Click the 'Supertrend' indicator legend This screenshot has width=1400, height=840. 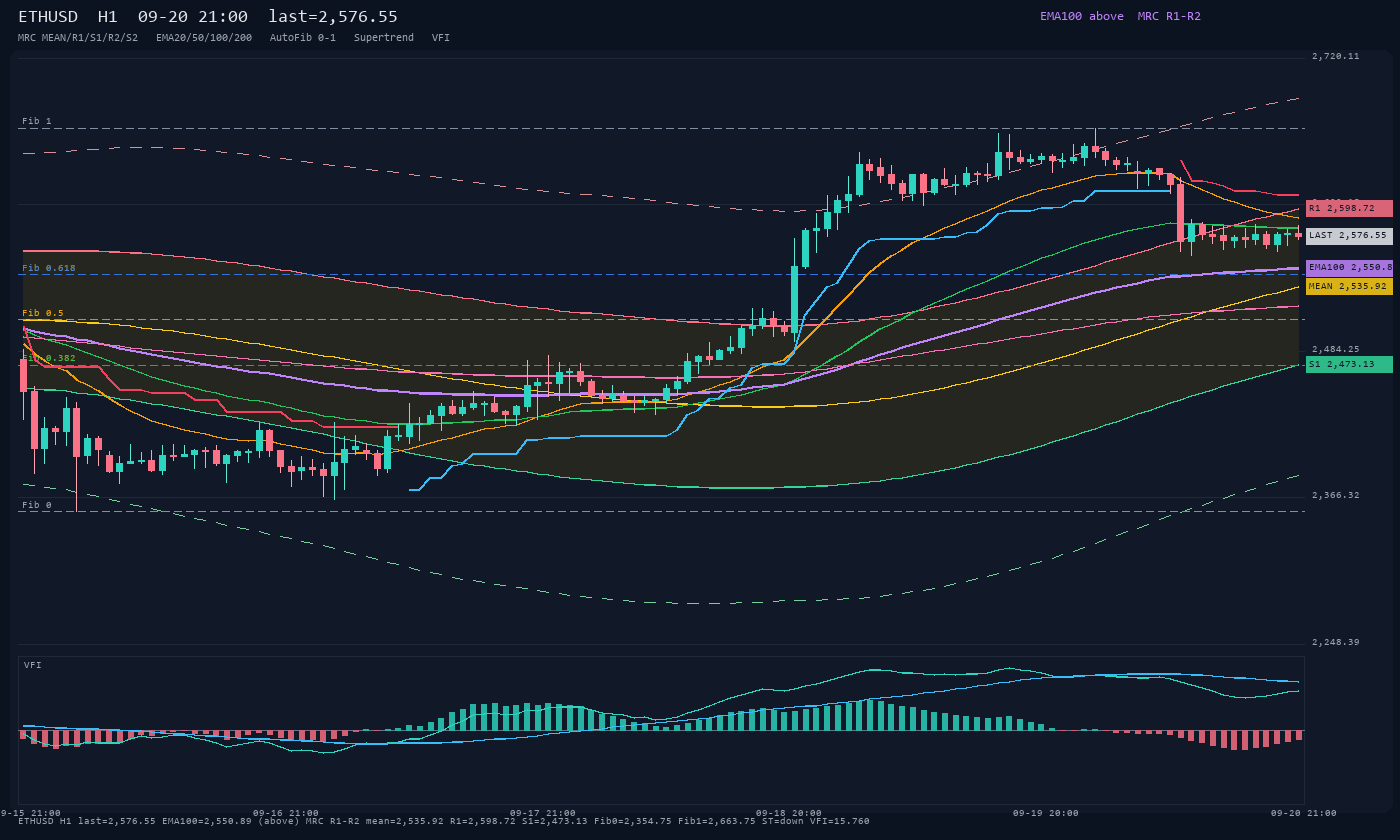(x=384, y=37)
